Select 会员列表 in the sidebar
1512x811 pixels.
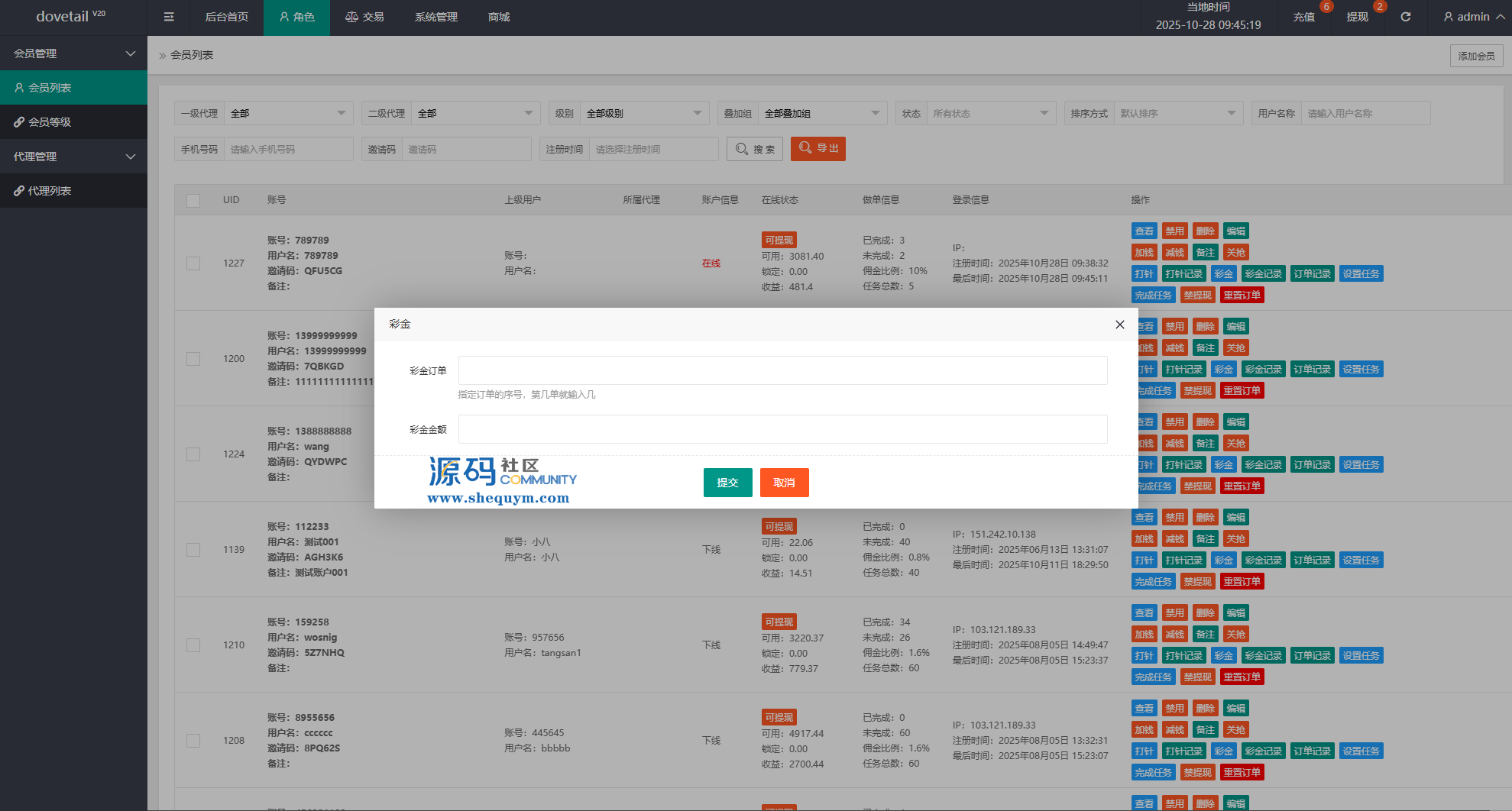point(50,88)
